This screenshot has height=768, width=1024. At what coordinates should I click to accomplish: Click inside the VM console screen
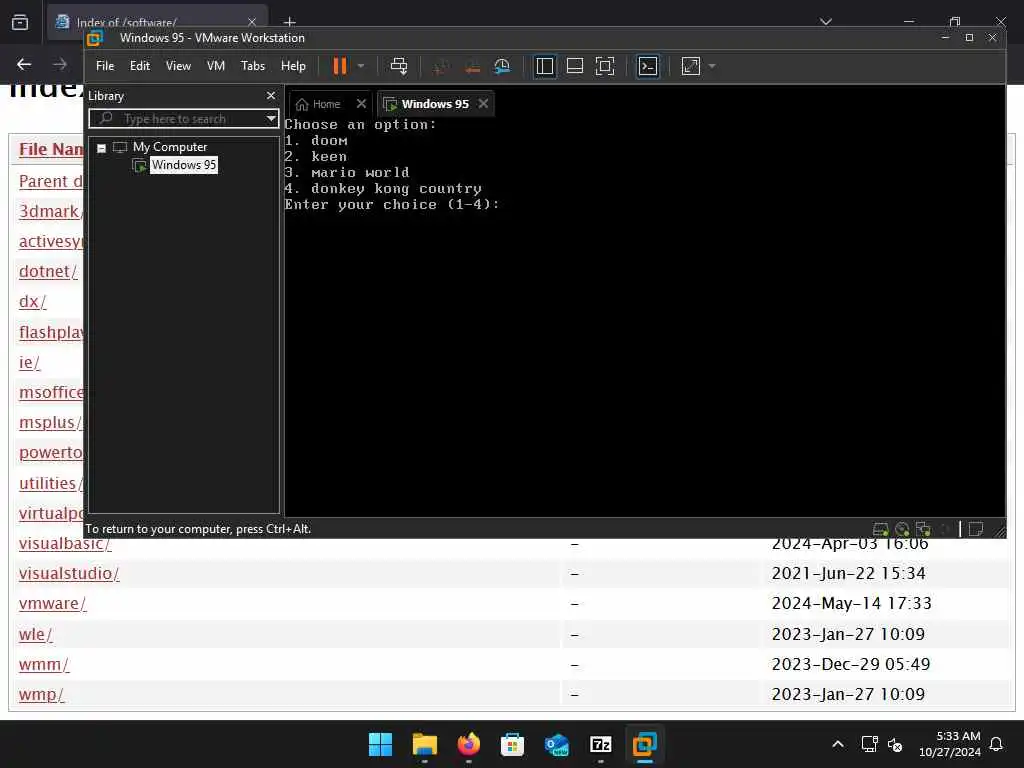[645, 317]
